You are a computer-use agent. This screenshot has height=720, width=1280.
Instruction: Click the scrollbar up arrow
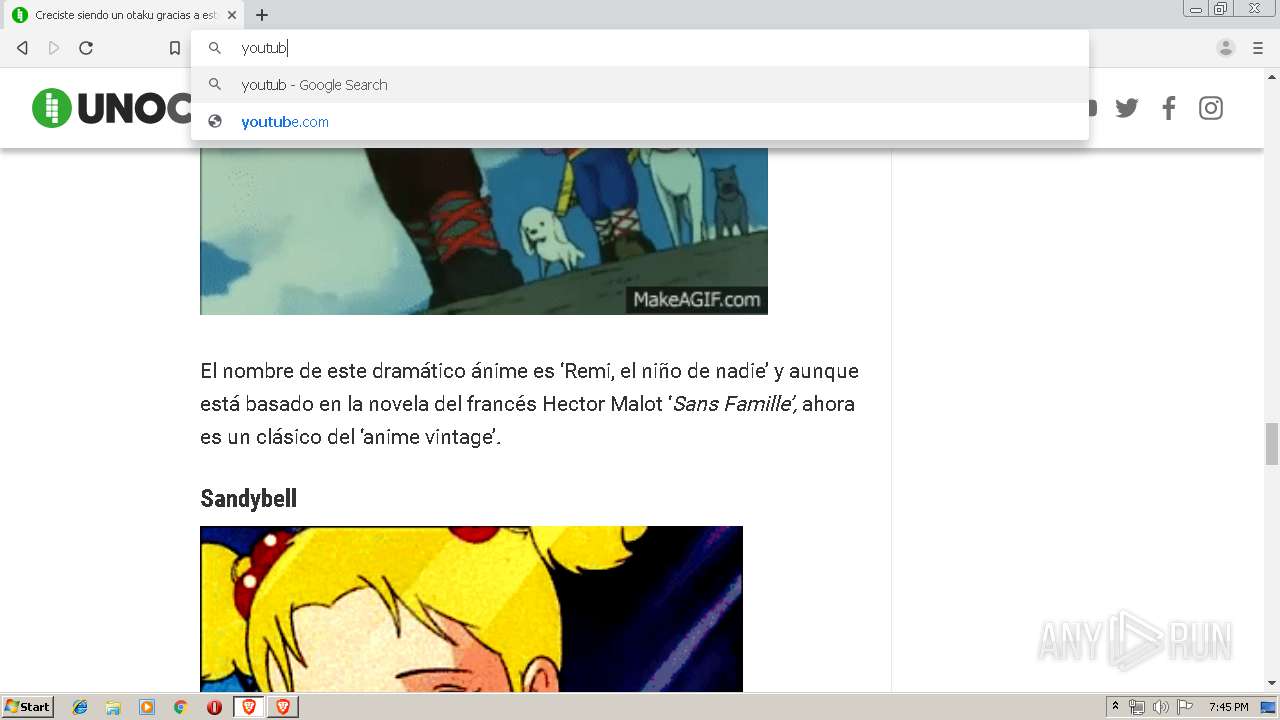pyautogui.click(x=1272, y=77)
